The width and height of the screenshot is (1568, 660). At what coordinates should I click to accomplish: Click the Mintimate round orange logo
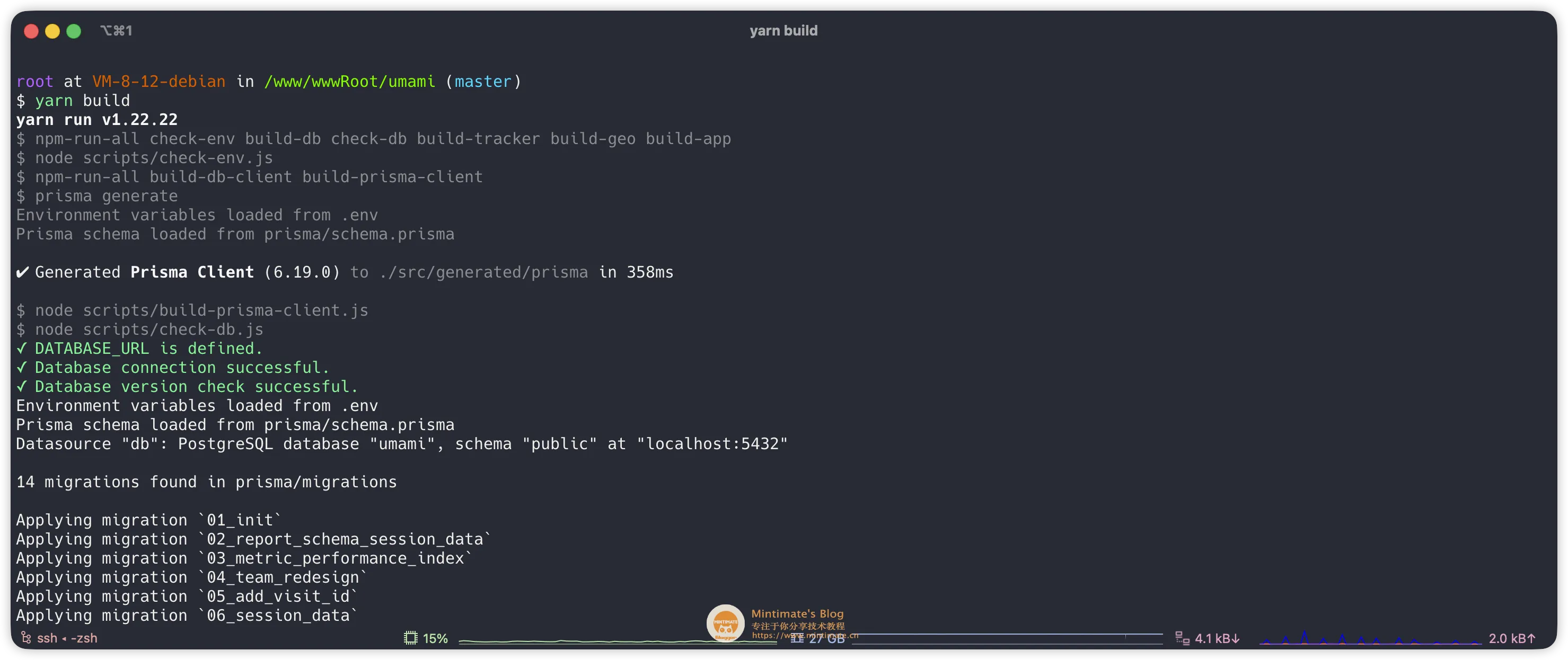click(x=725, y=622)
